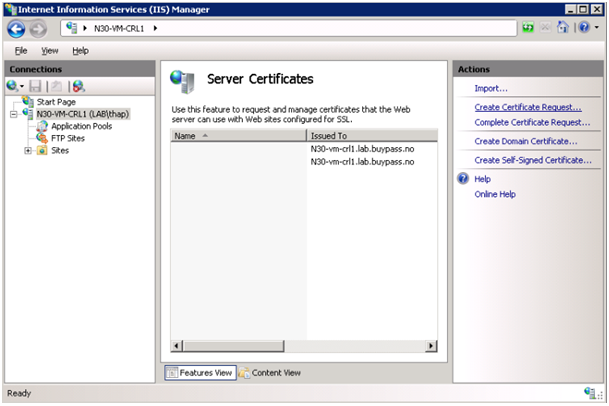Click the Server Certificates feature icon
609x406 pixels.
pos(183,81)
